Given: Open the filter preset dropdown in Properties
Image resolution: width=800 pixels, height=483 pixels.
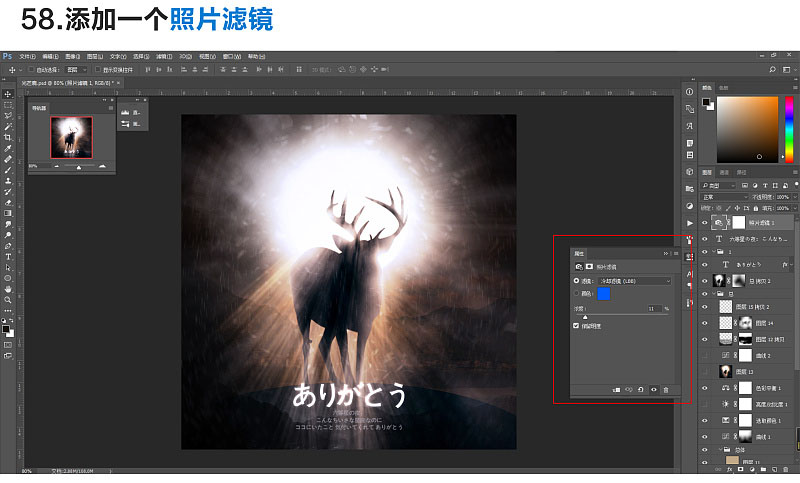Looking at the screenshot, I should click(635, 281).
